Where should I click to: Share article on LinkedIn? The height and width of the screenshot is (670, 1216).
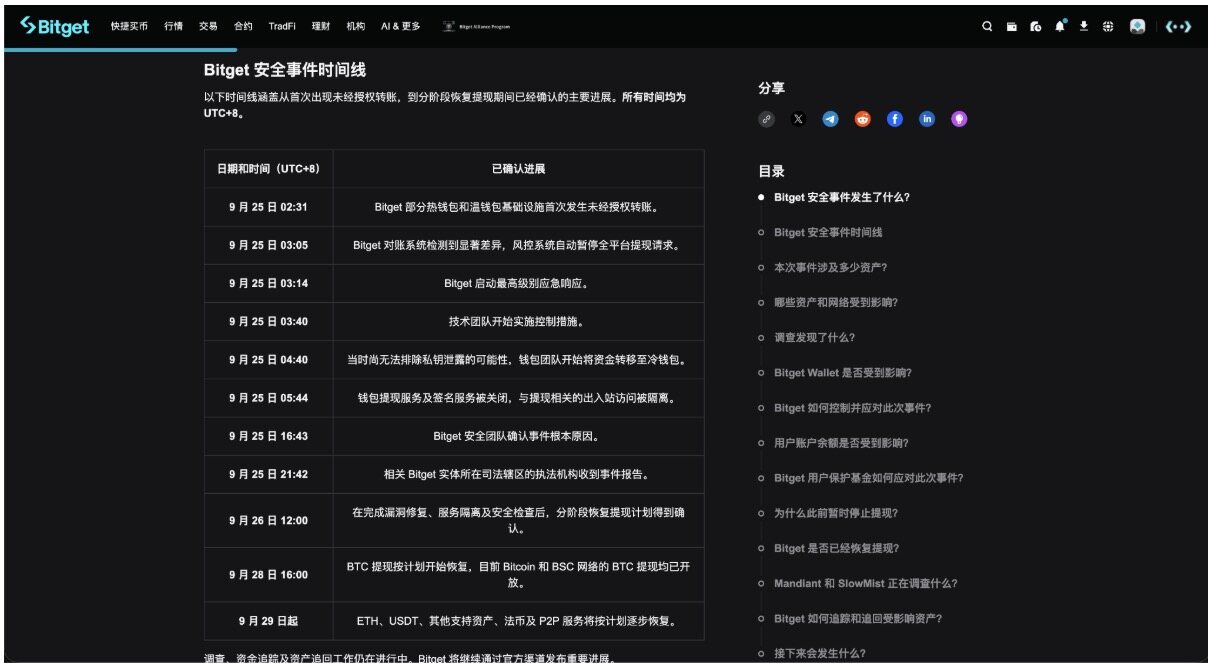coord(927,119)
